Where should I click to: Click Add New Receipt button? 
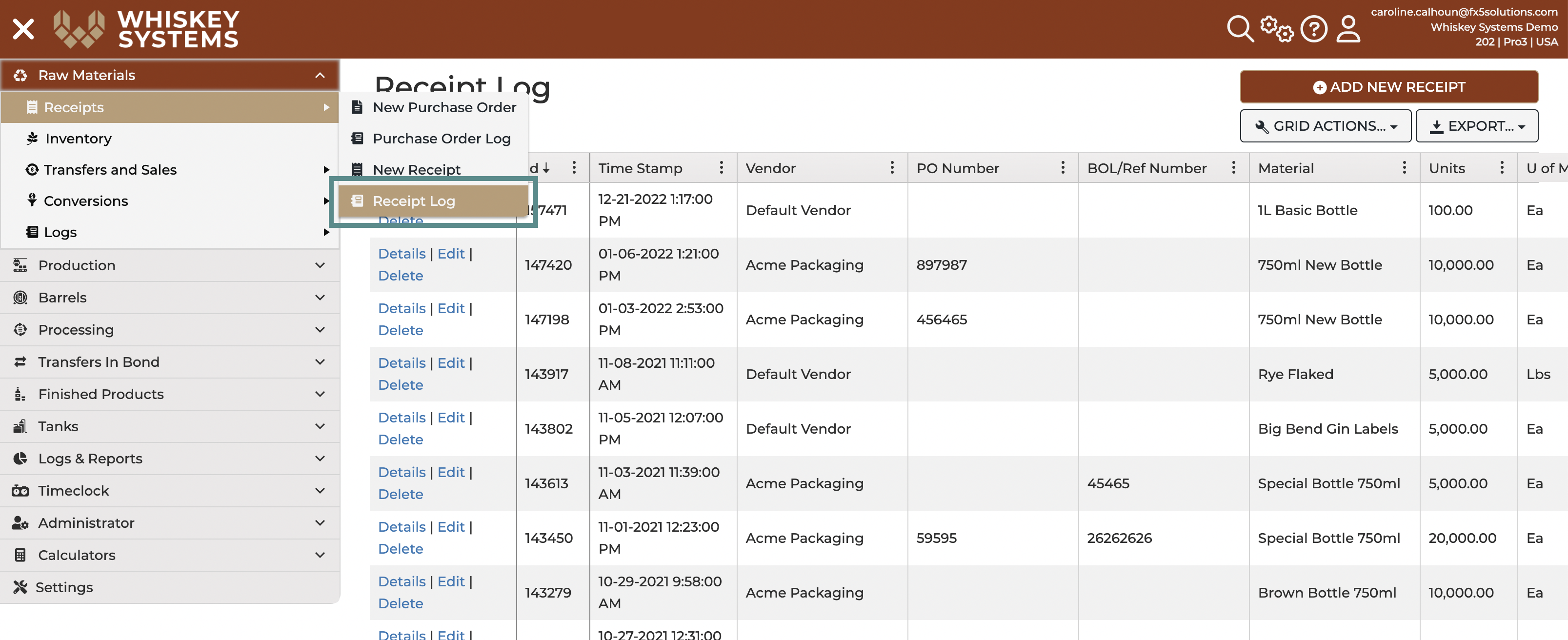(1389, 87)
